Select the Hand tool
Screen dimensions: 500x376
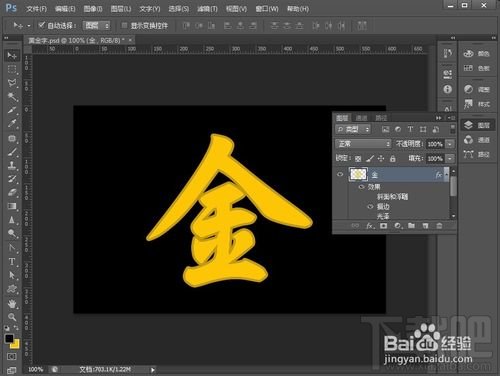(12, 304)
